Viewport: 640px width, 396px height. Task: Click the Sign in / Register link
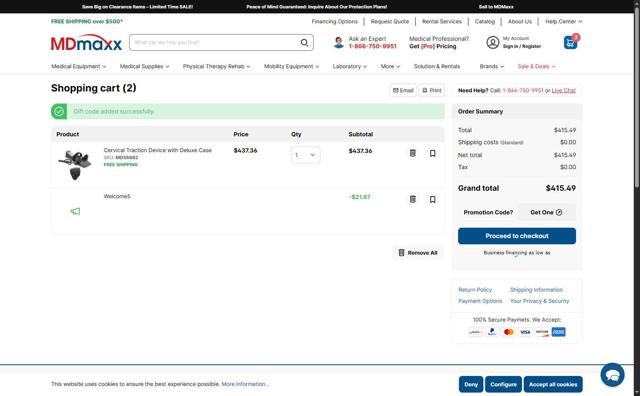point(522,46)
